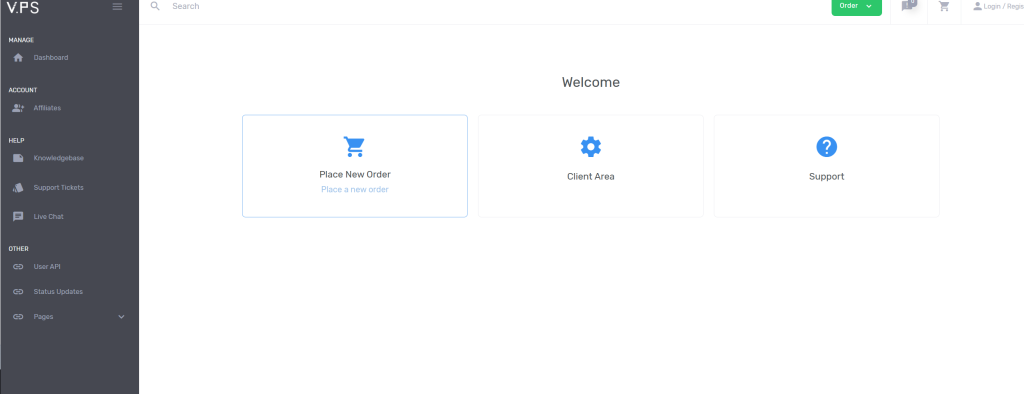Click the ACCOUNT section label
1024x394 pixels.
click(x=23, y=90)
